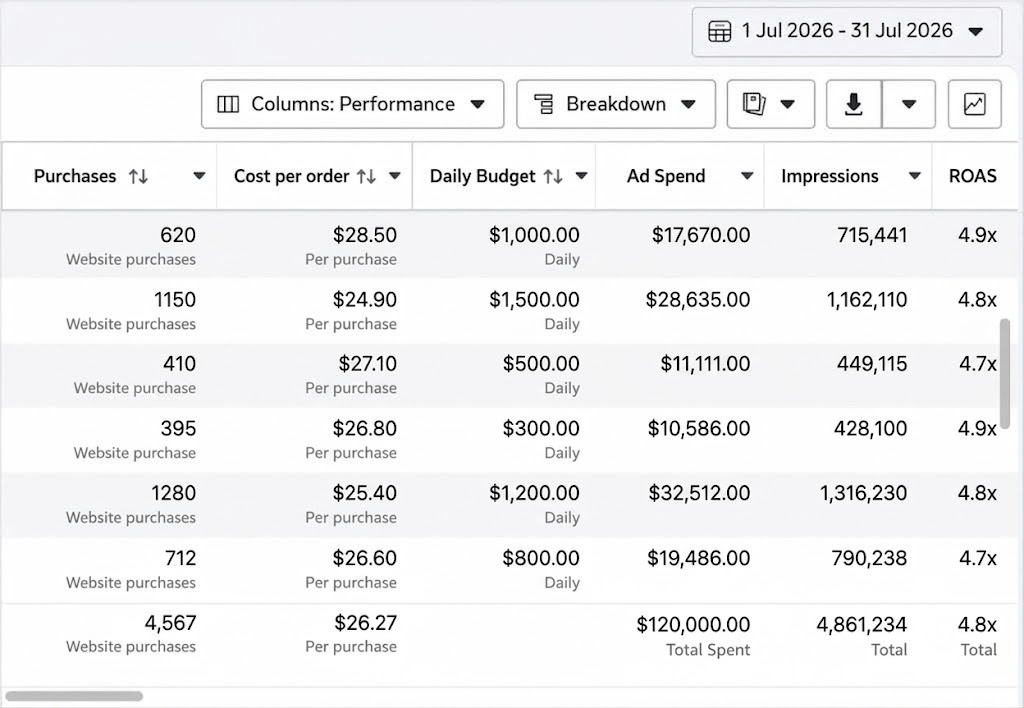Open the Ad Spend column dropdown arrow
This screenshot has width=1024, height=708.
(747, 176)
